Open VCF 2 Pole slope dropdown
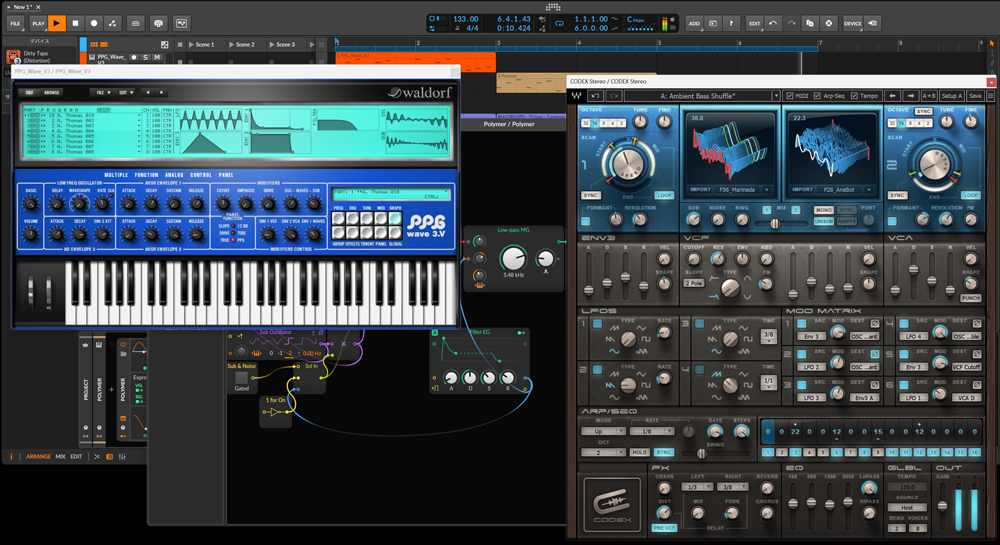Viewport: 1000px width, 545px height. point(694,283)
